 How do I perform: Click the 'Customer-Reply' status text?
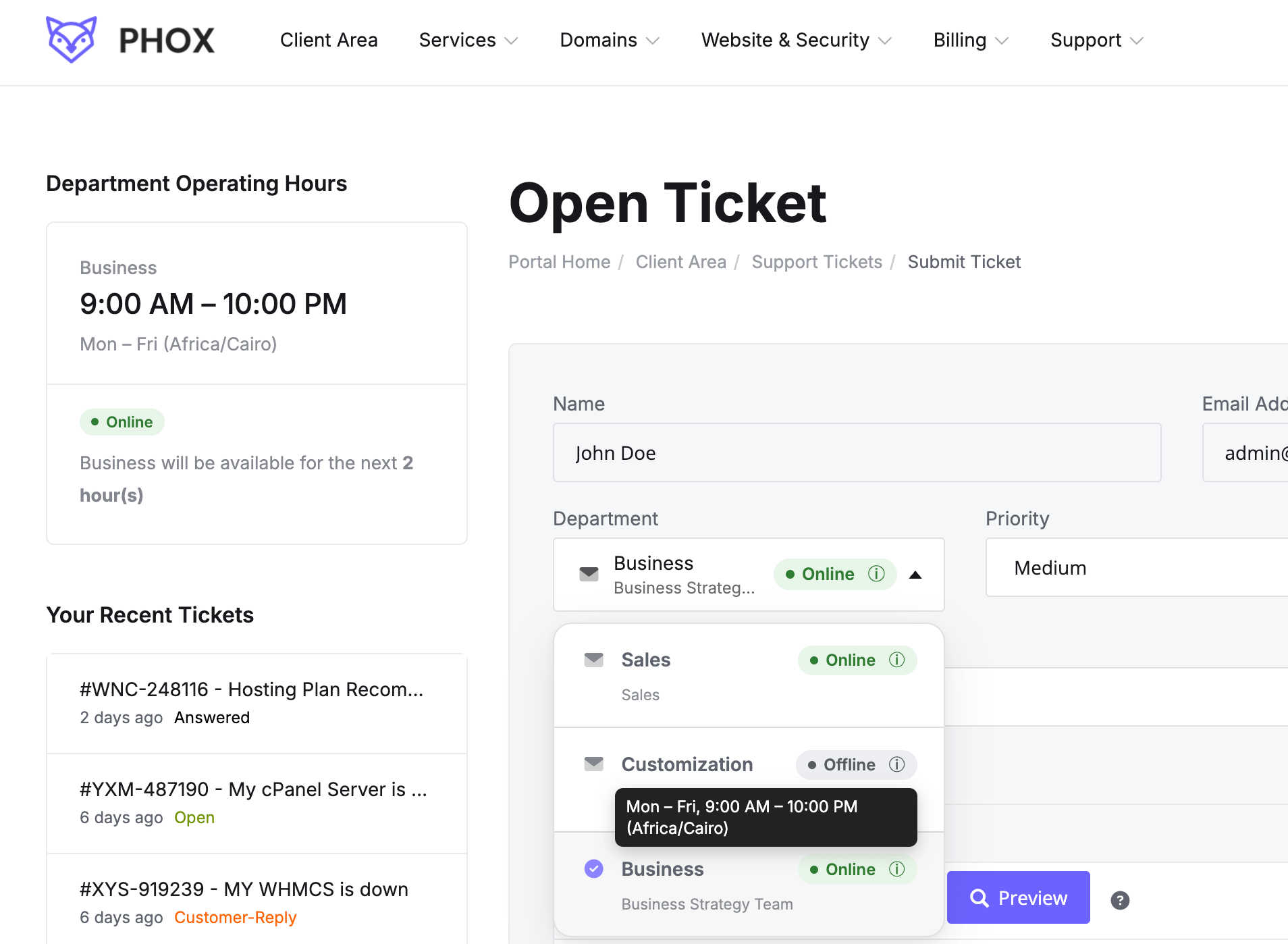point(236,917)
